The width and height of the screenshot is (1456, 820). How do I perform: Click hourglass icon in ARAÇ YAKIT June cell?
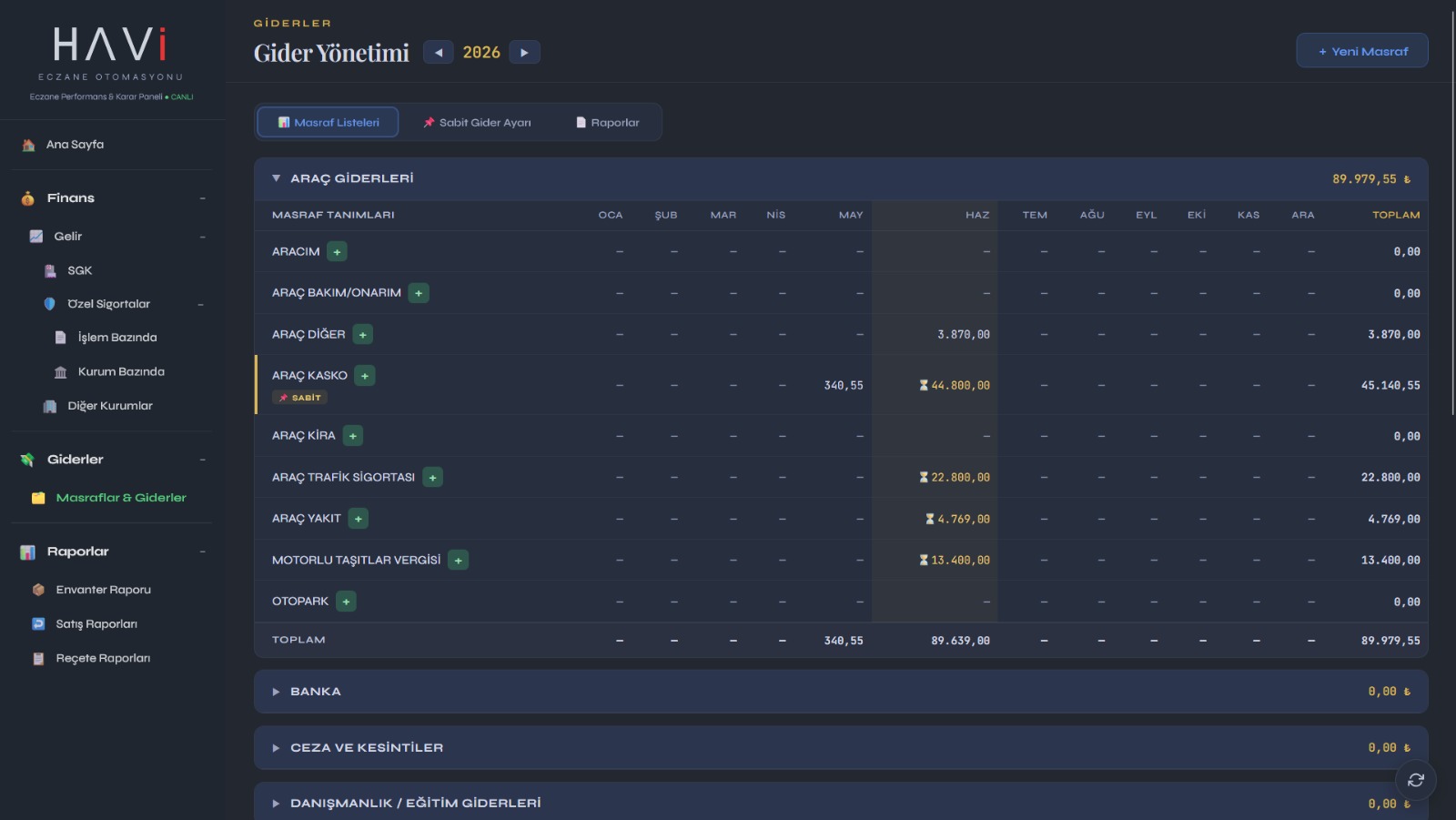pos(930,520)
